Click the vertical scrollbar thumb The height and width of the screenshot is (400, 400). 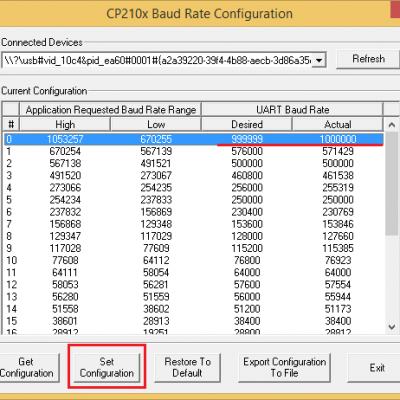[x=392, y=183]
